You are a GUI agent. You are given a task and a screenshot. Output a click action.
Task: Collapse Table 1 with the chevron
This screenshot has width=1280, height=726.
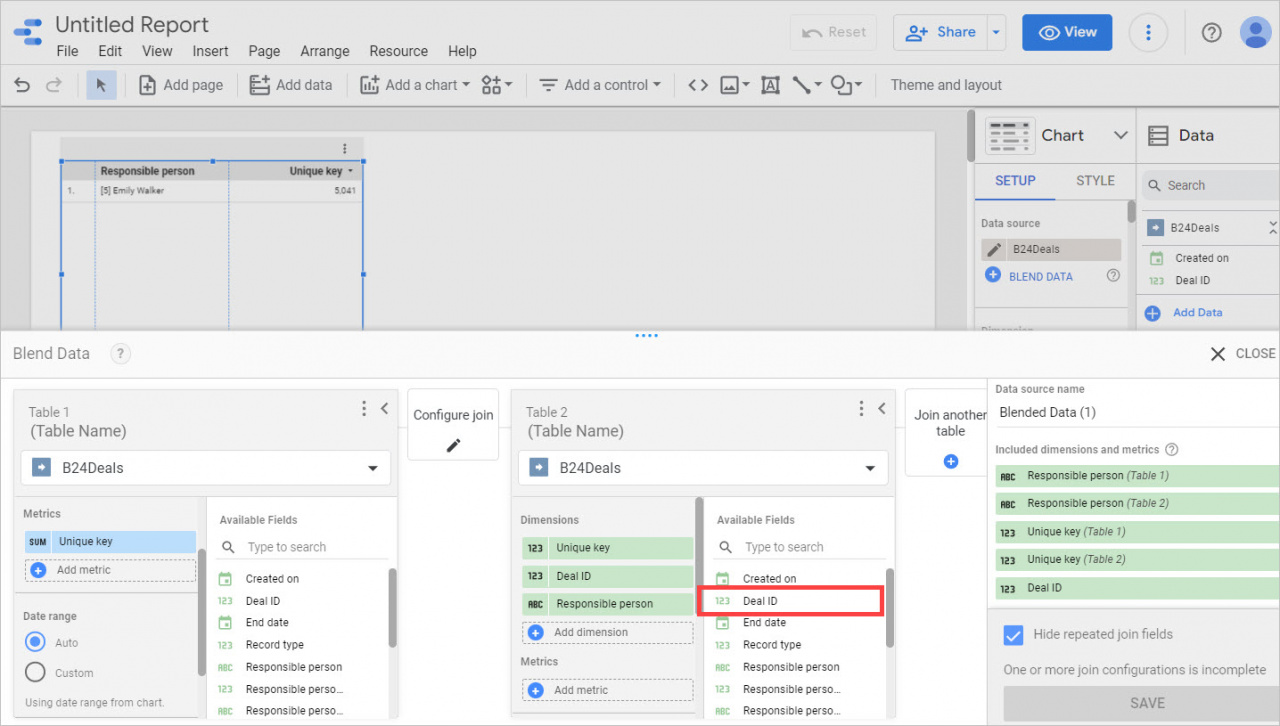[384, 408]
